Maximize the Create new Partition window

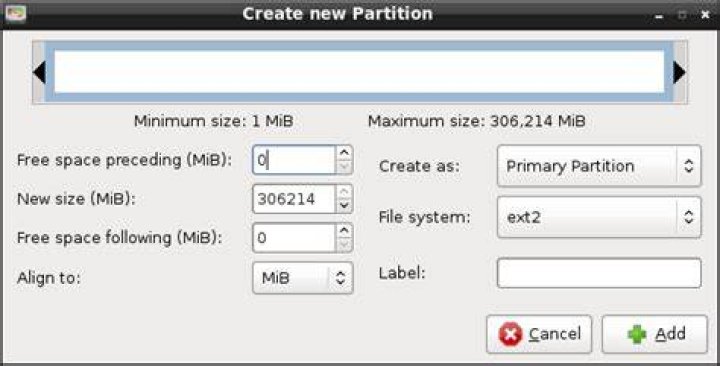coord(682,16)
